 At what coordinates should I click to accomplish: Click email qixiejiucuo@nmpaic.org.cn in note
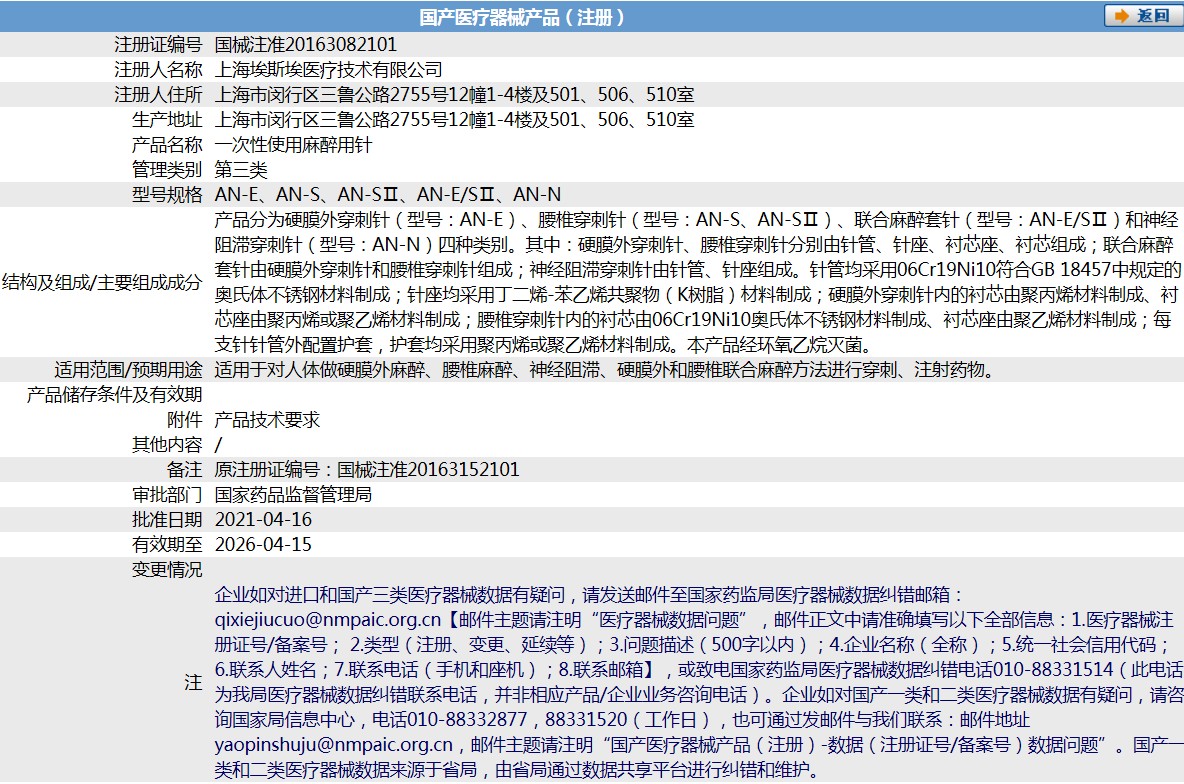[x=328, y=619]
